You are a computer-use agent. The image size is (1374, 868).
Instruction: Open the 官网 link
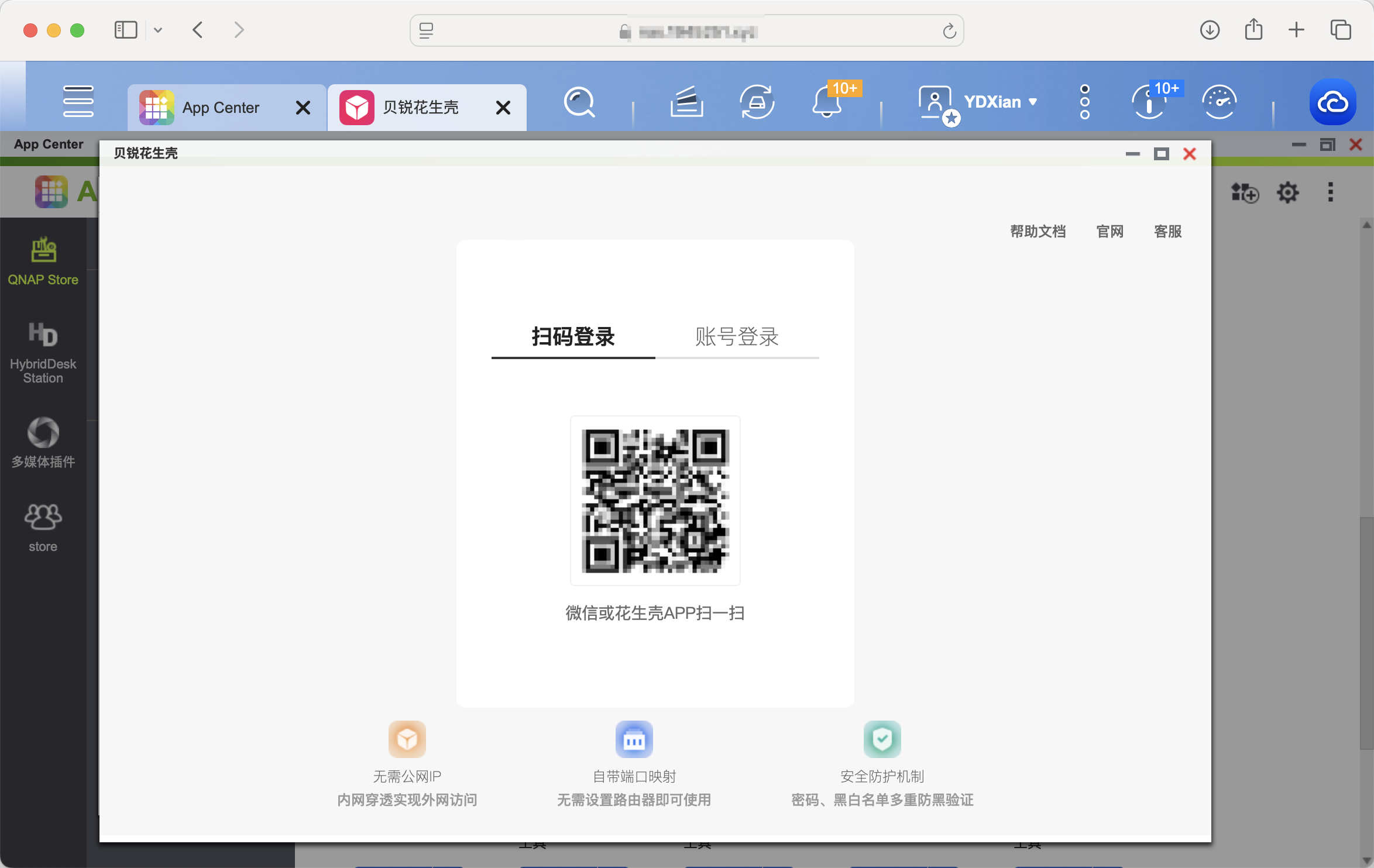(1110, 232)
